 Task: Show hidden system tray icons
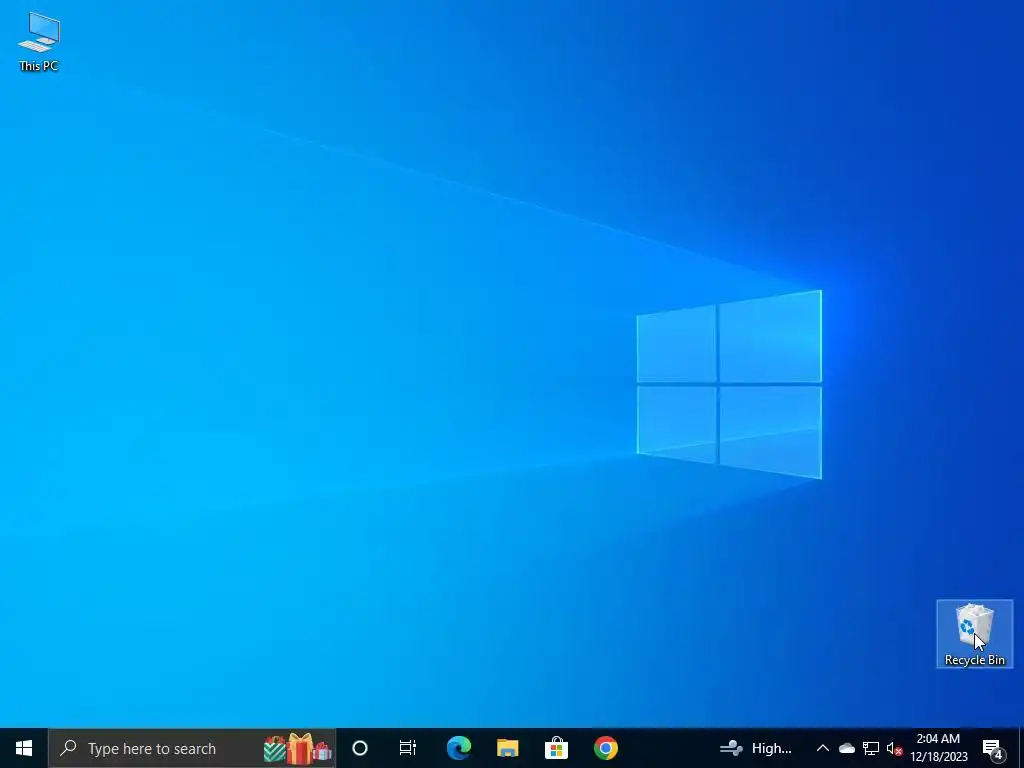tap(823, 748)
